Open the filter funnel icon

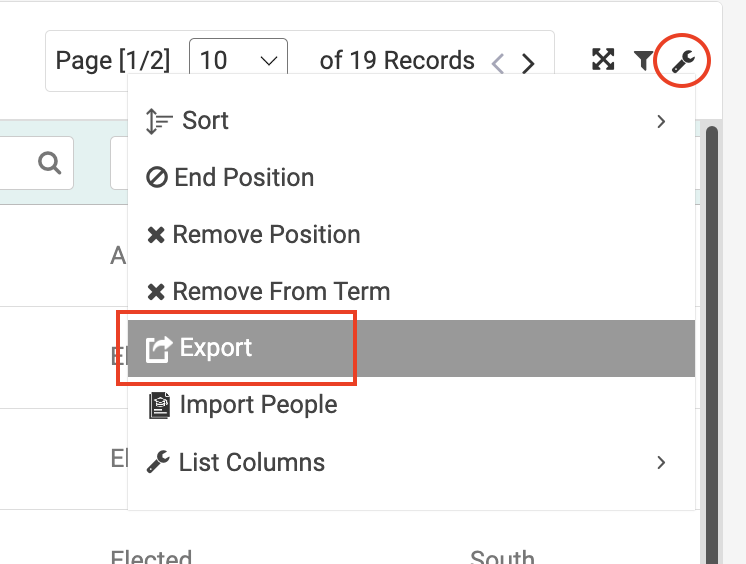[643, 60]
